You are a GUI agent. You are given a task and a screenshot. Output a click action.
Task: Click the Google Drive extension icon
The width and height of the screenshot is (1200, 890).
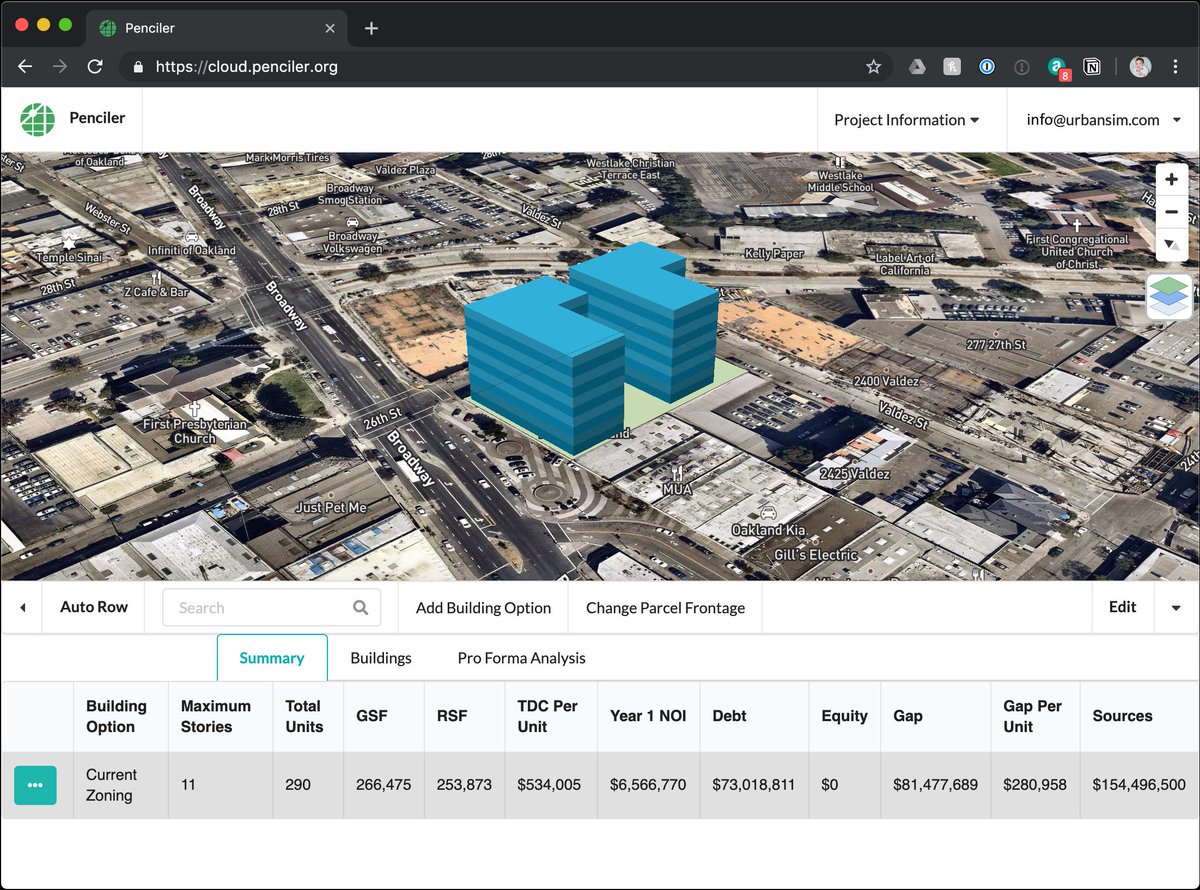(917, 67)
